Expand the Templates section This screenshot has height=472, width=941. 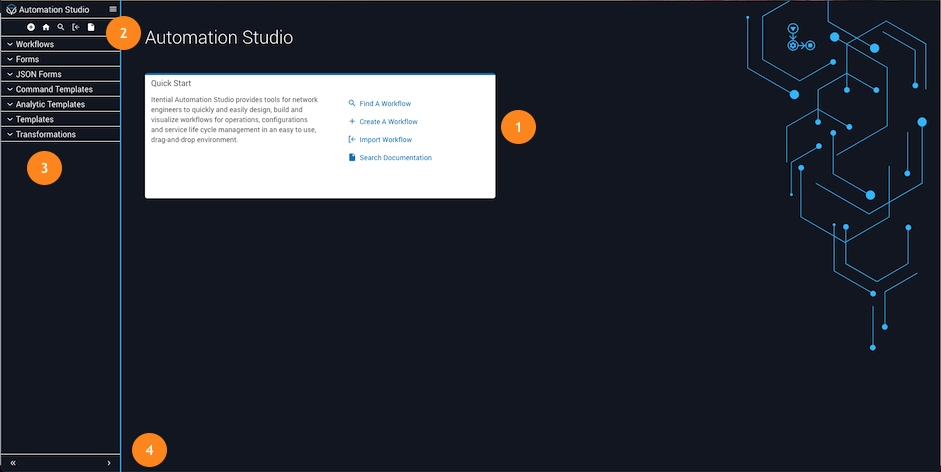(61, 119)
